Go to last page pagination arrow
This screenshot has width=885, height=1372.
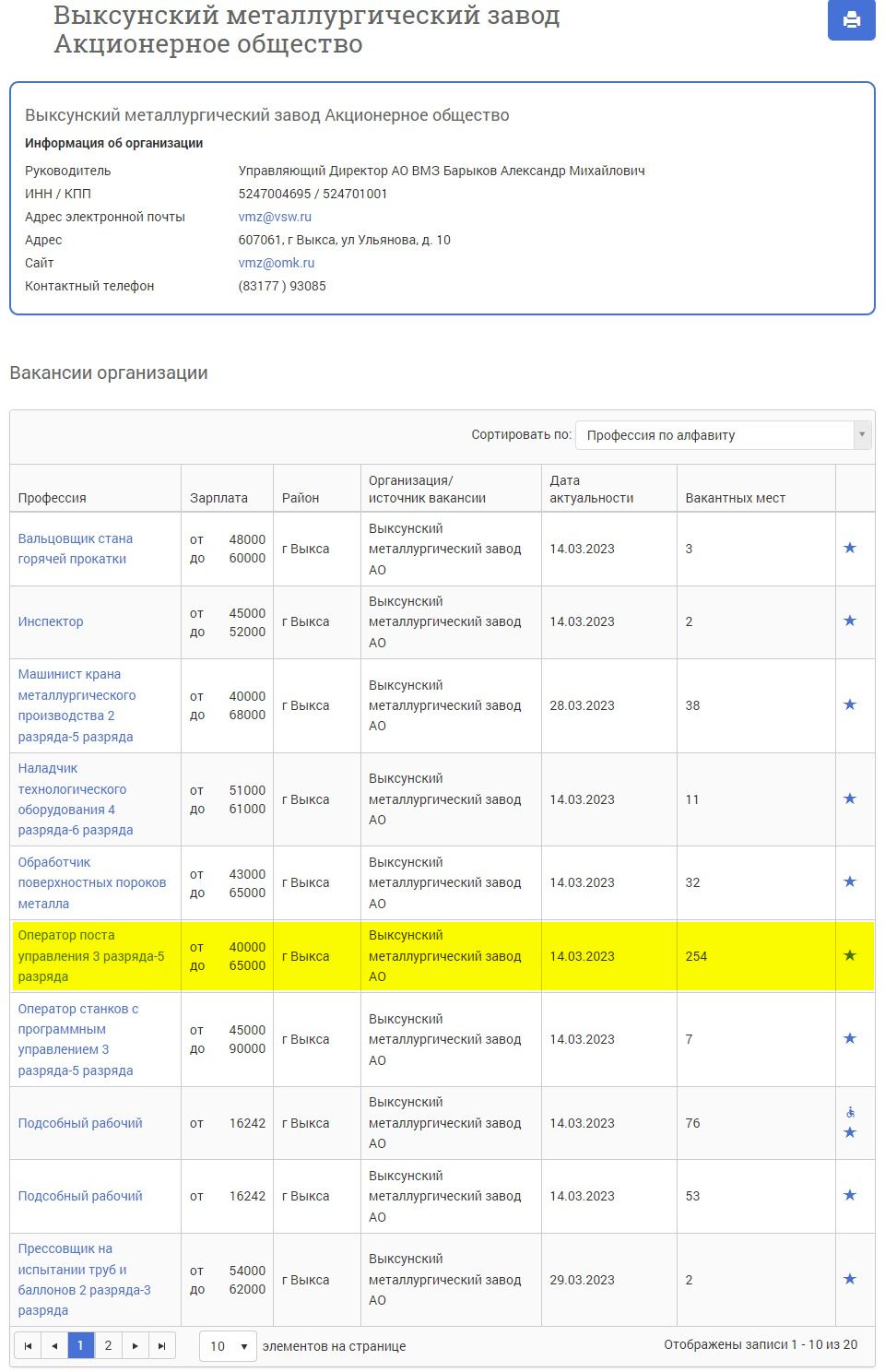tap(161, 1346)
